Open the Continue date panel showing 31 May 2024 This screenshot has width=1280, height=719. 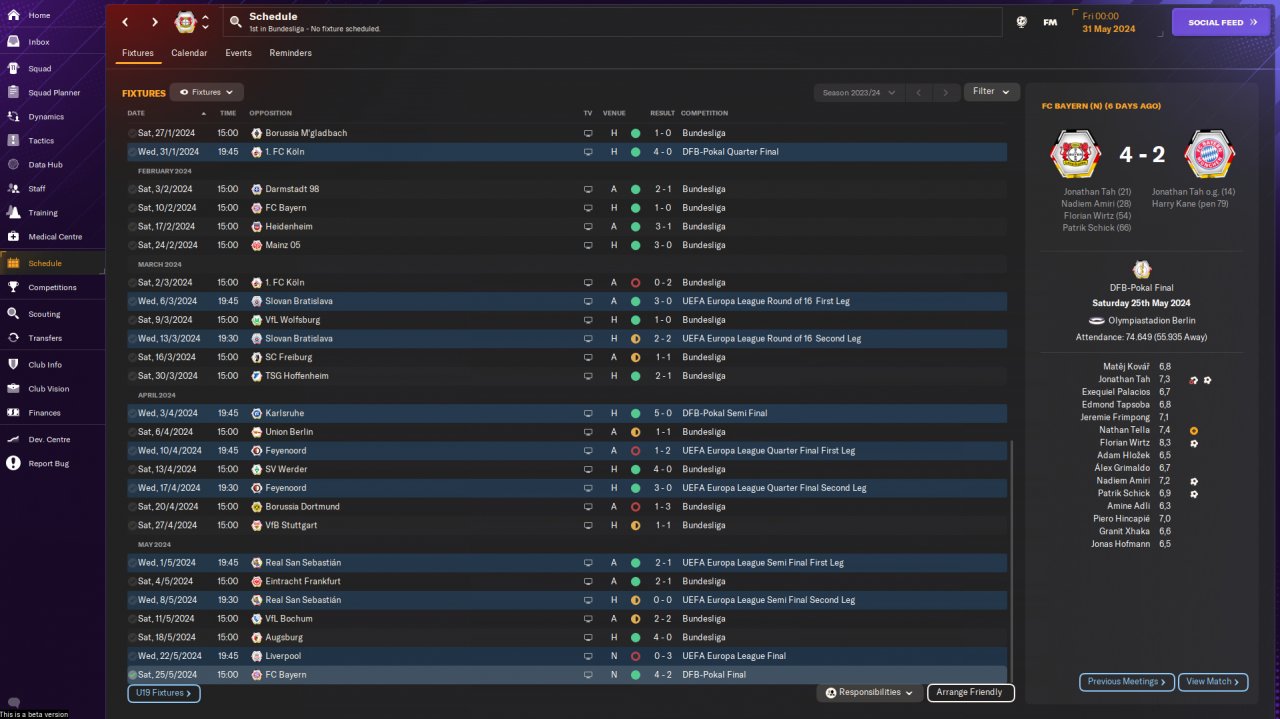[x=1115, y=22]
